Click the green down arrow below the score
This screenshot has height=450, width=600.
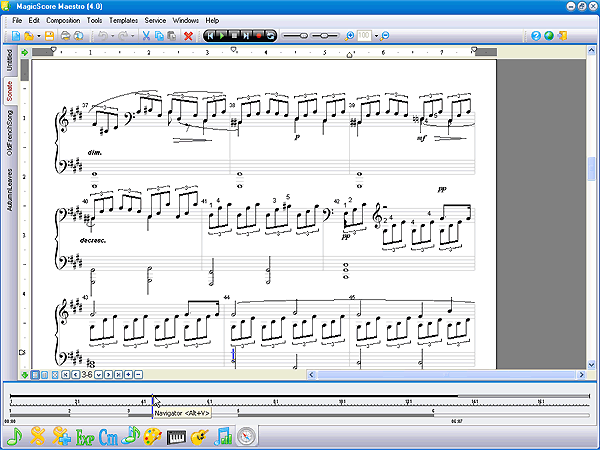[25, 375]
